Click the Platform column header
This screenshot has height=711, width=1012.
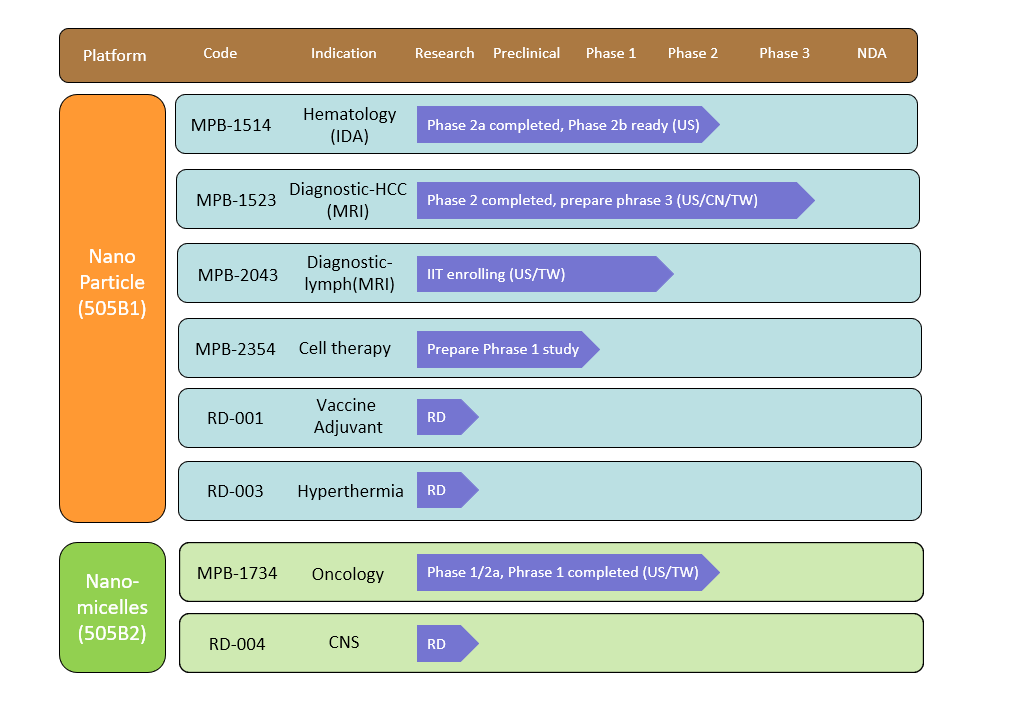114,55
